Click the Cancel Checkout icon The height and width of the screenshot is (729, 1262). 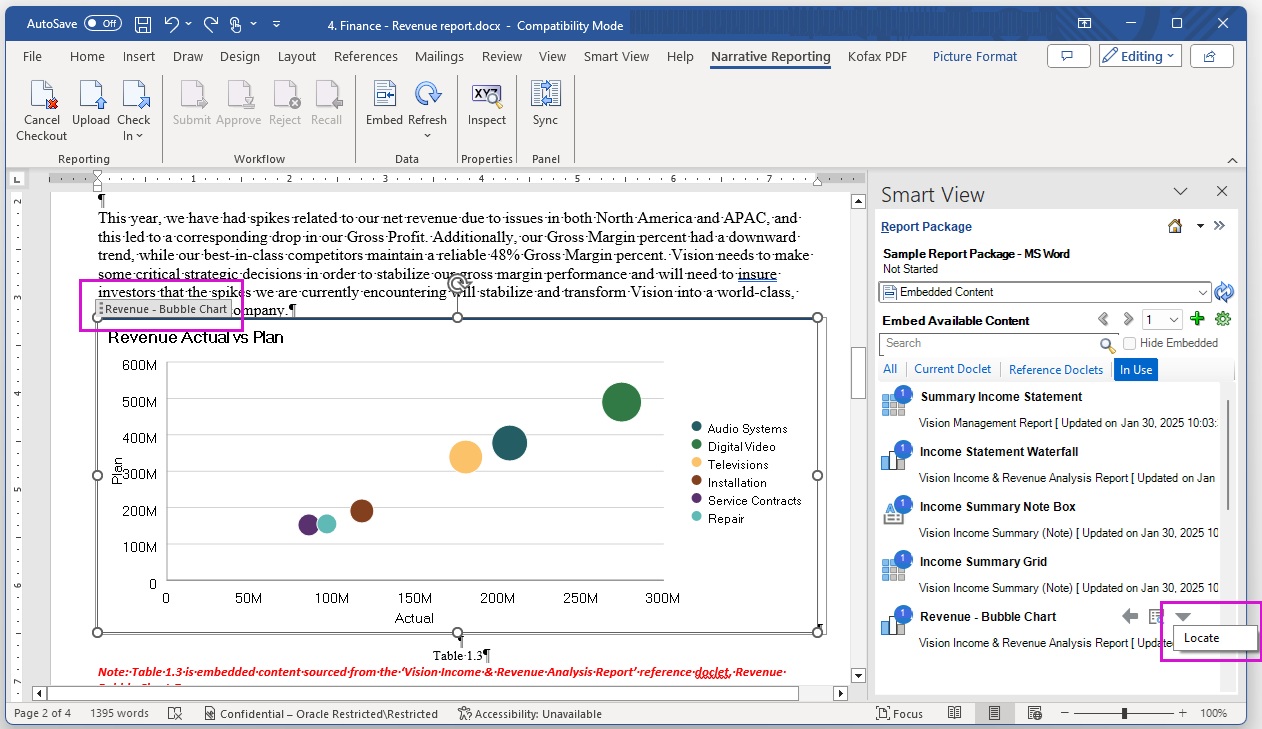[x=42, y=95]
